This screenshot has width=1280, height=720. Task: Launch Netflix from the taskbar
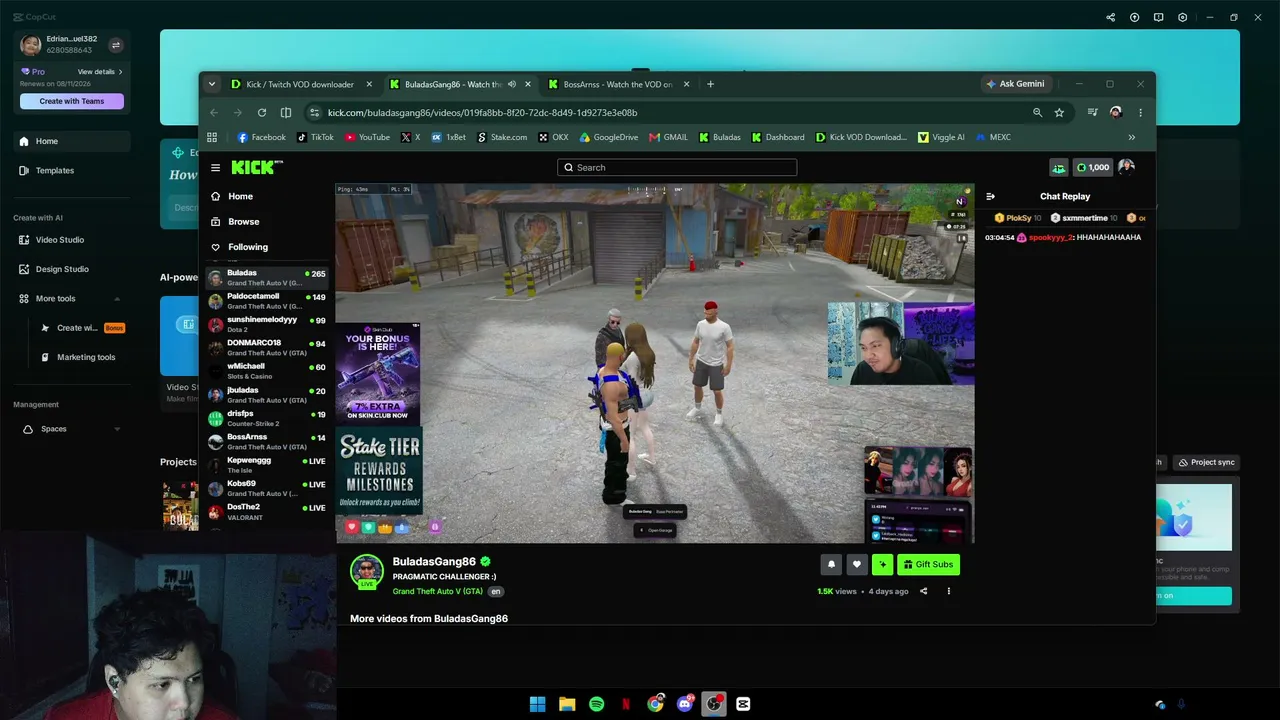coord(626,704)
